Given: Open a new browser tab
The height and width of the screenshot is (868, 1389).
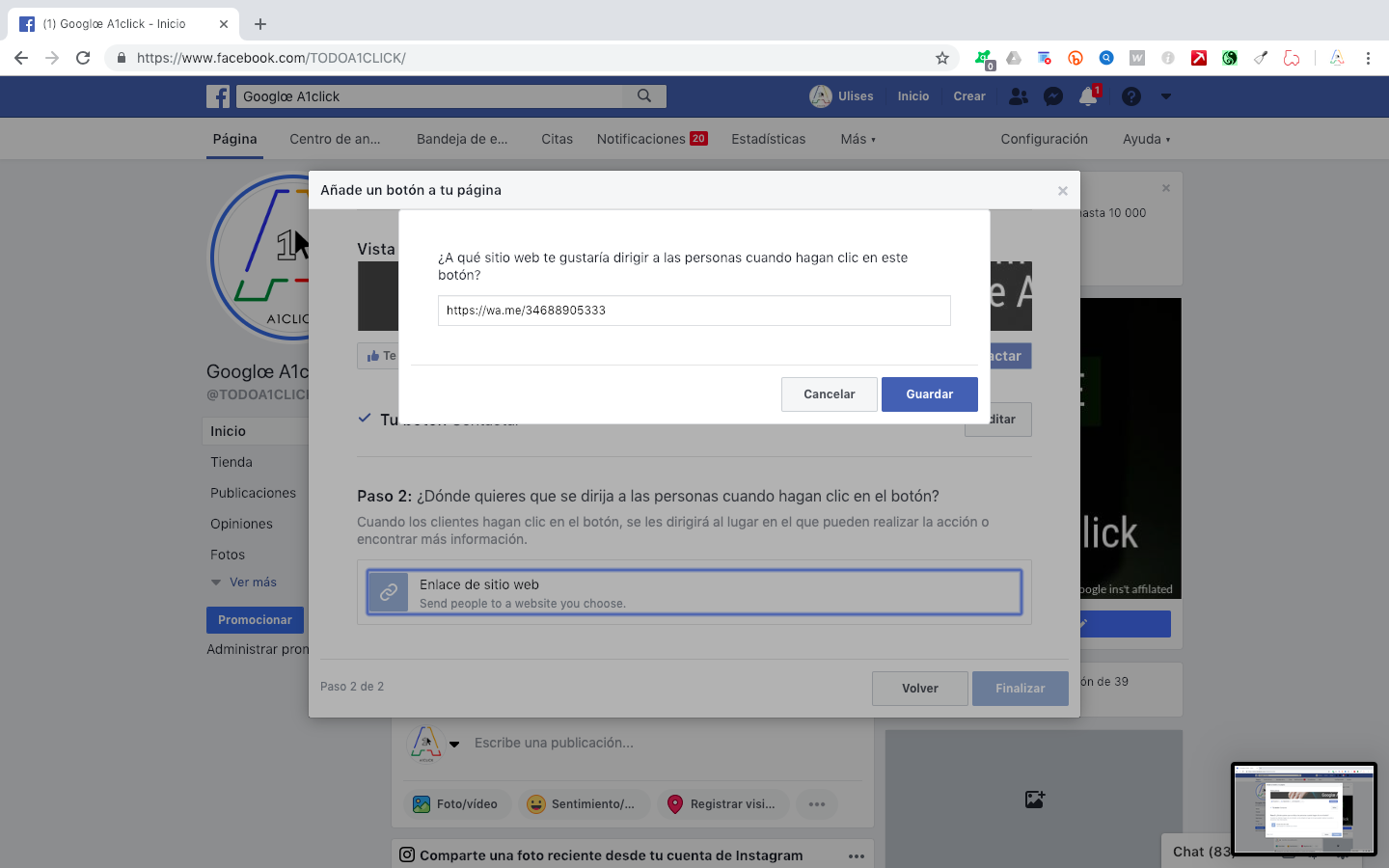Looking at the screenshot, I should click(260, 24).
